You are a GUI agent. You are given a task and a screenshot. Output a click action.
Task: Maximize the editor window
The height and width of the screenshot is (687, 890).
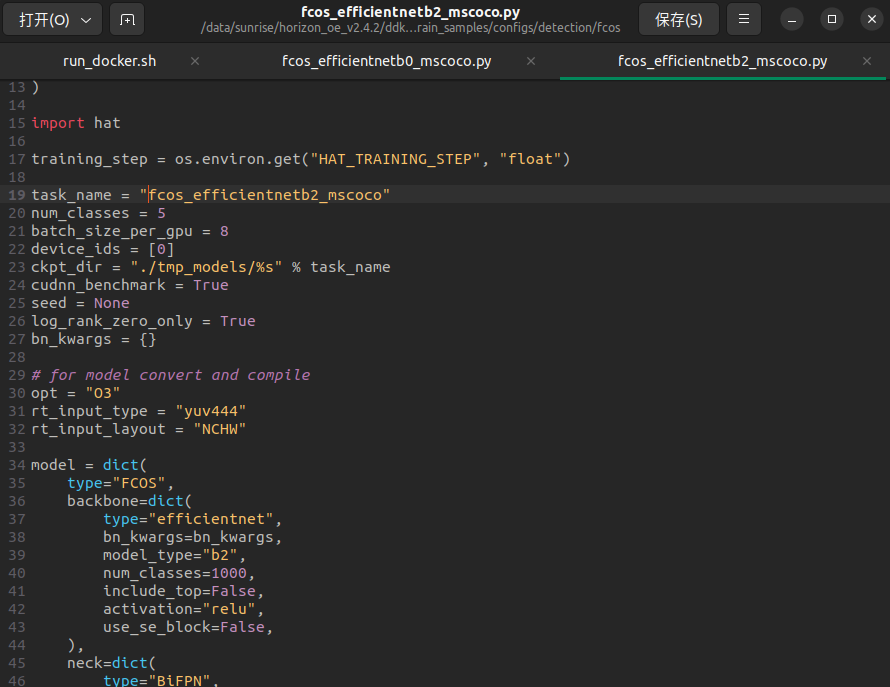coord(830,19)
